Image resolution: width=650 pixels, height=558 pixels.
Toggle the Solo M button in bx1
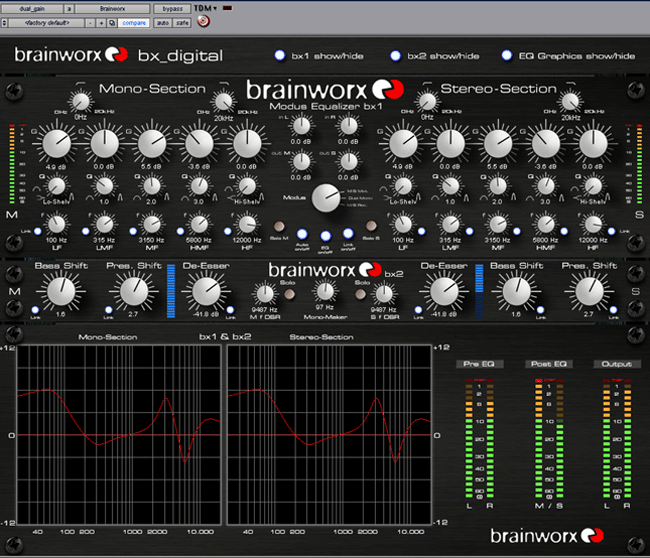click(x=279, y=226)
